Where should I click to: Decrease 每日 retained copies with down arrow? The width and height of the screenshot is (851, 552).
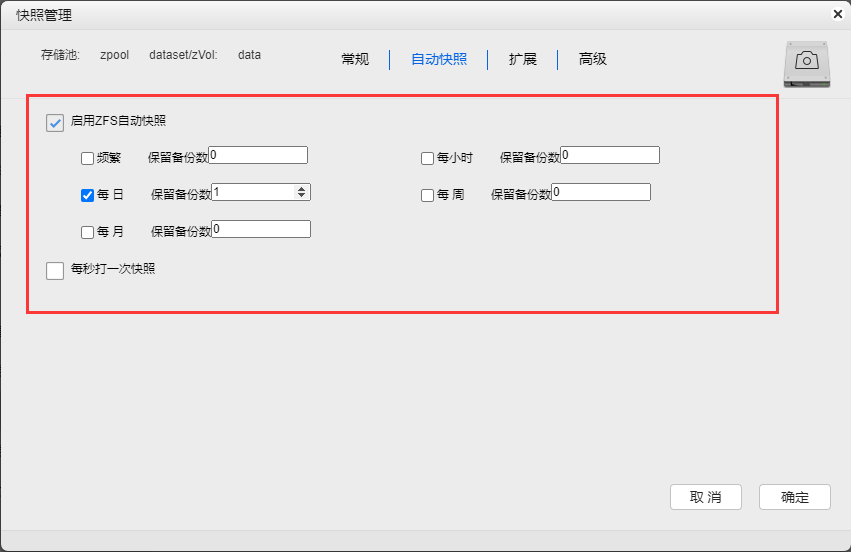302,196
